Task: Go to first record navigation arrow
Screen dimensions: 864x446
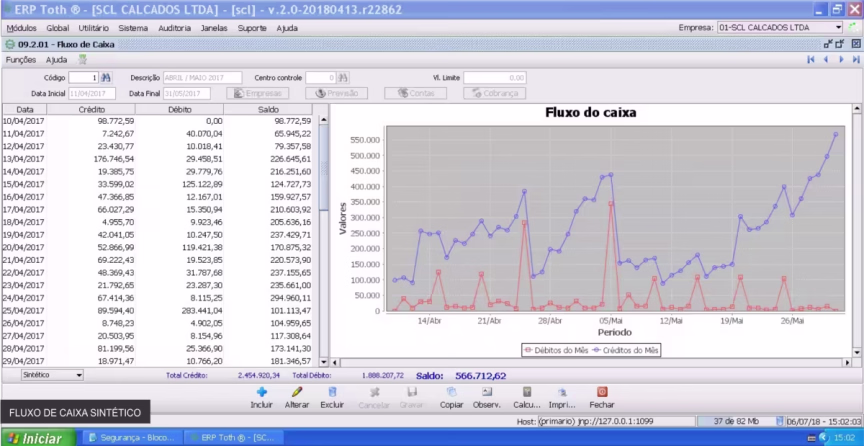Action: (x=811, y=60)
